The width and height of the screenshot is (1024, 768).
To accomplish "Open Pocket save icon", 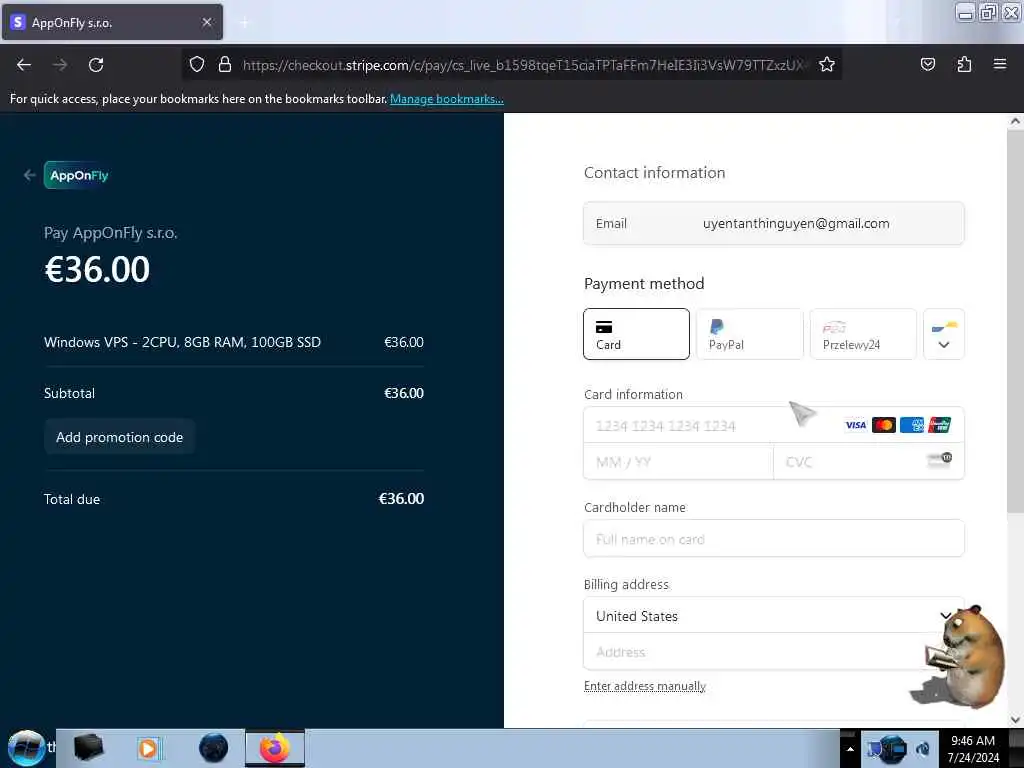I will tap(928, 65).
